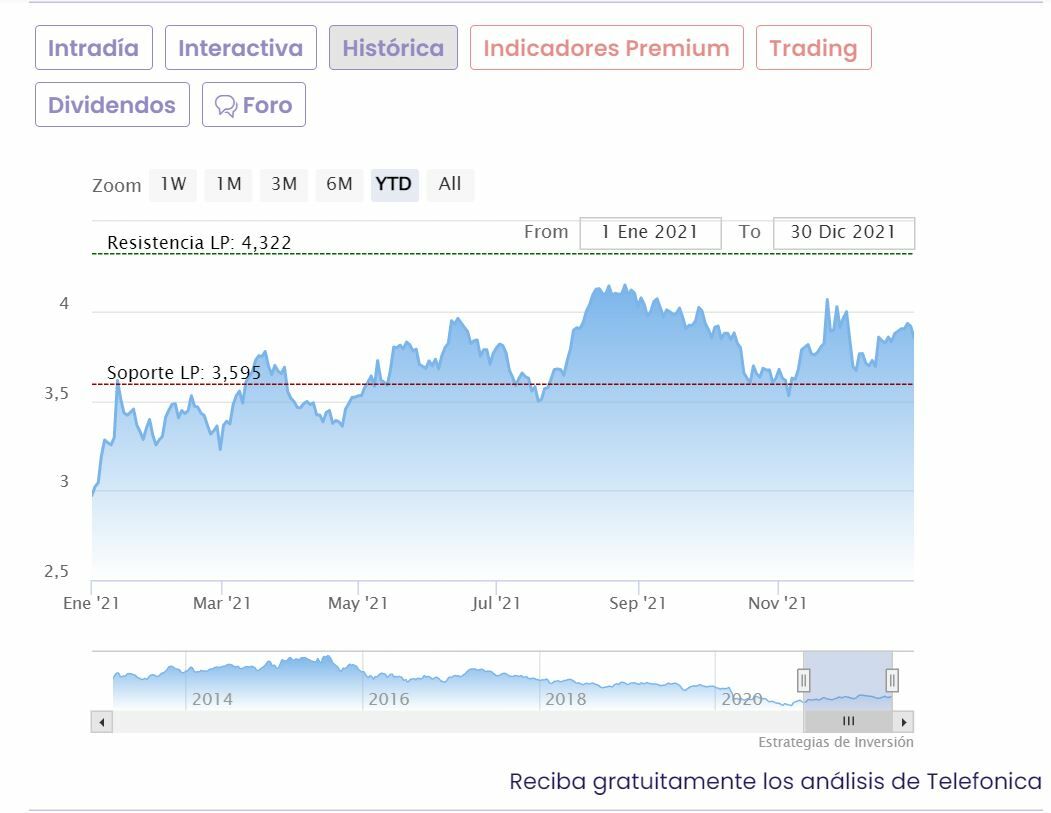The height and width of the screenshot is (813, 1051).
Task: Edit the To date field
Action: pos(843,232)
